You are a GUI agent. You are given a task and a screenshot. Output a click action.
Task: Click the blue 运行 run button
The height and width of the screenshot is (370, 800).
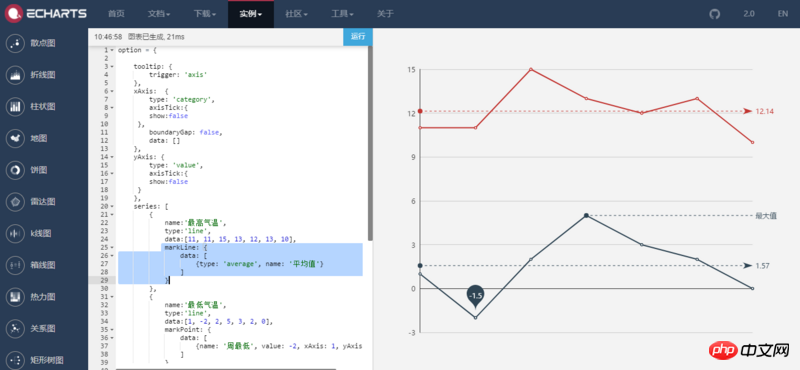(358, 37)
